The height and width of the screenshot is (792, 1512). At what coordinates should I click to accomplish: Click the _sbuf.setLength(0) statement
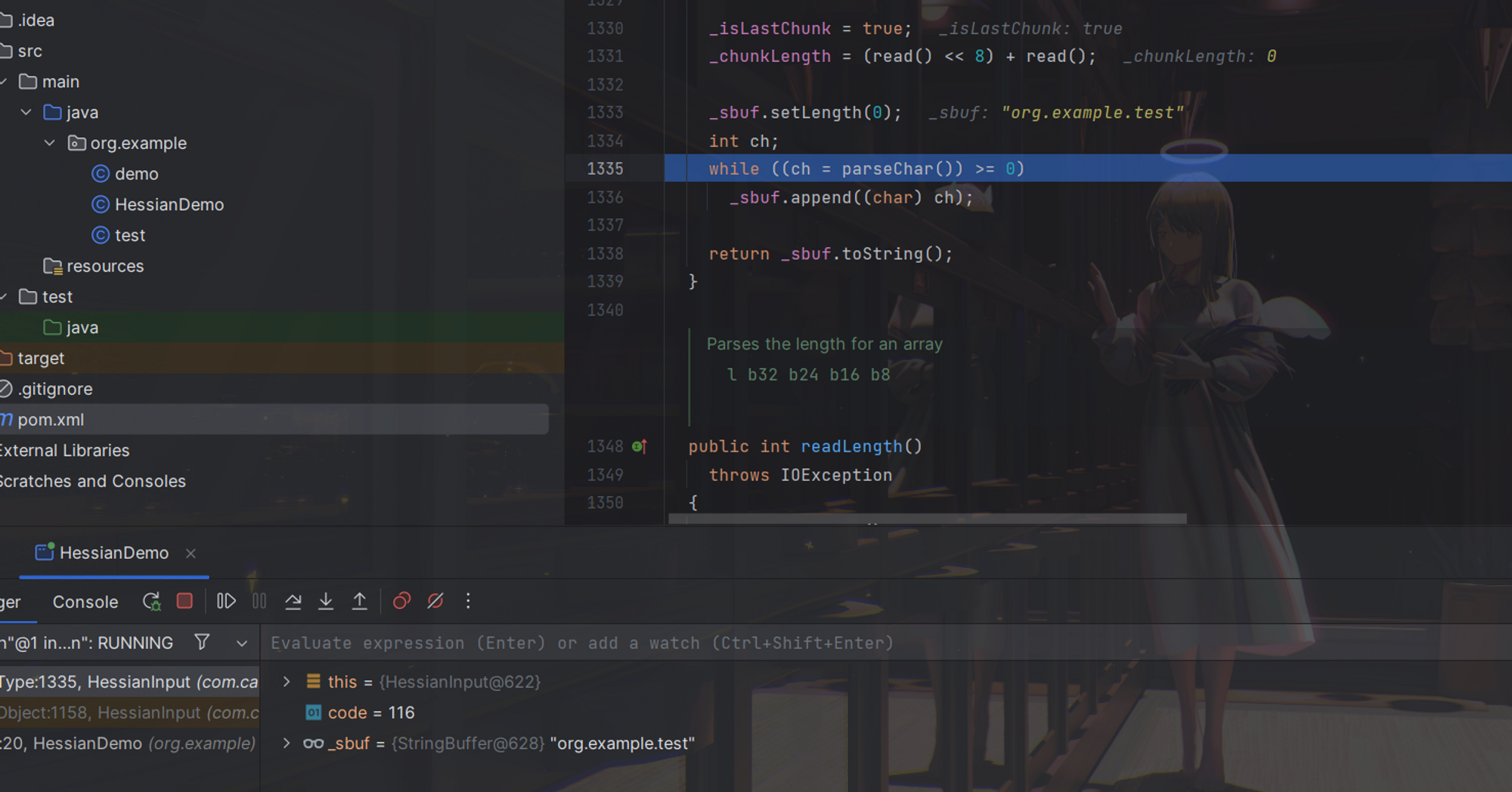805,113
